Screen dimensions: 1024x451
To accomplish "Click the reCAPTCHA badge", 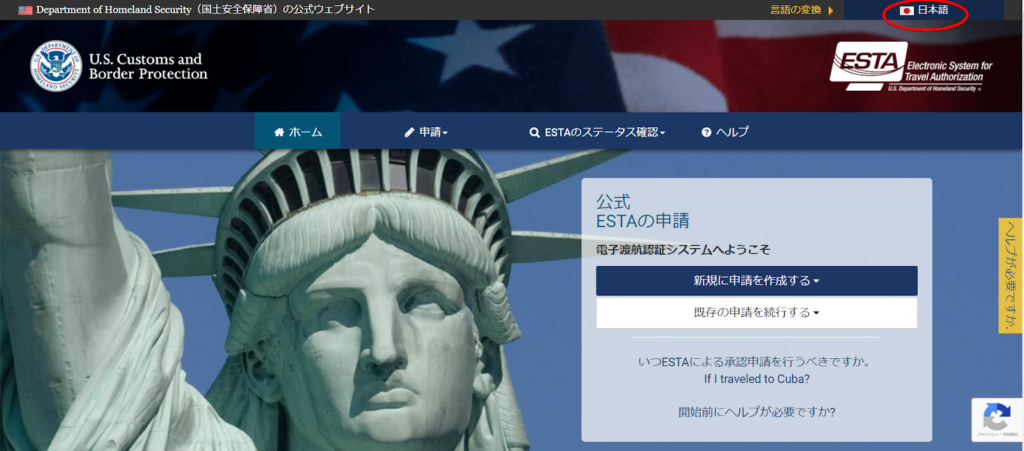I will [996, 420].
